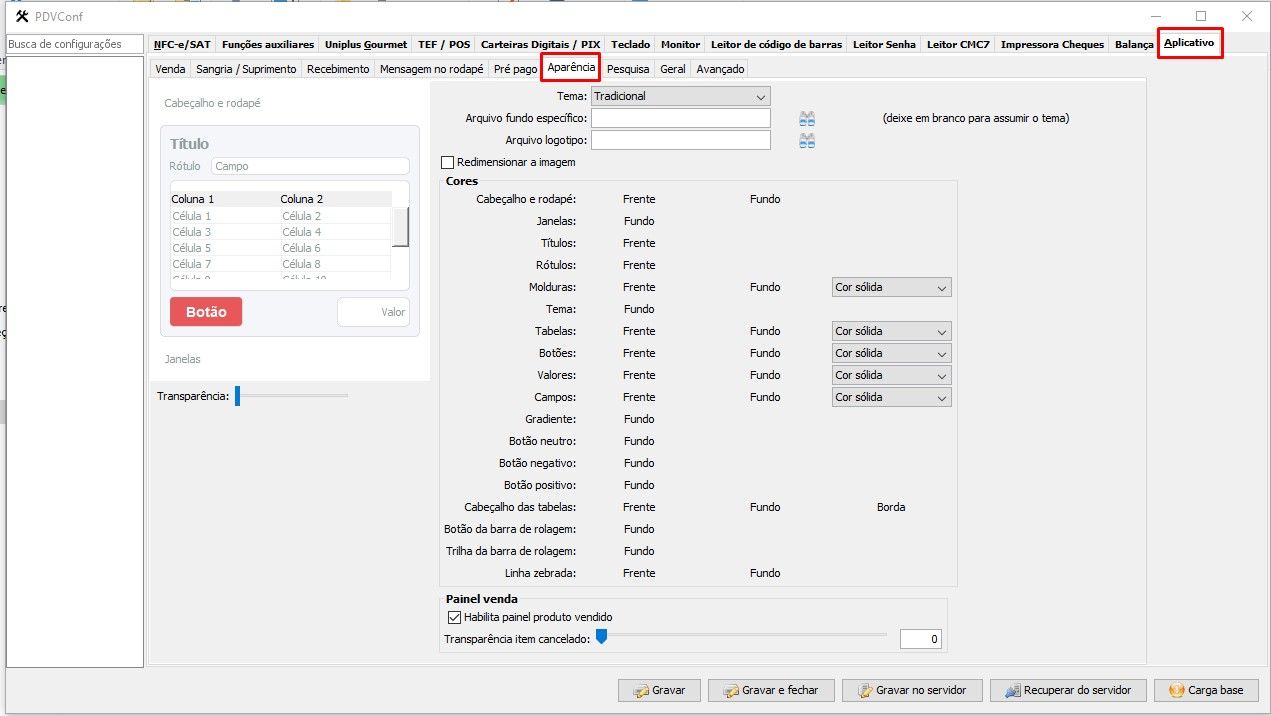Open Pré pago sub-tab
The width and height of the screenshot is (1271, 716).
pos(515,69)
